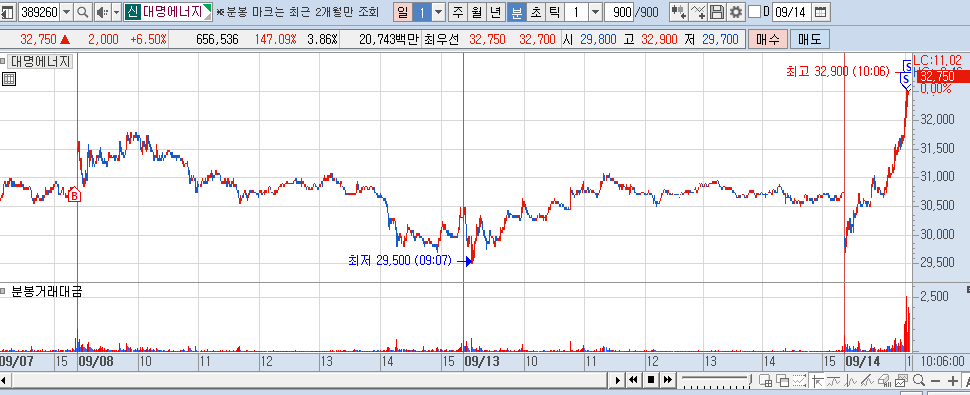Tick the D checkbox beside date field
970x395 pixels.
pos(754,12)
